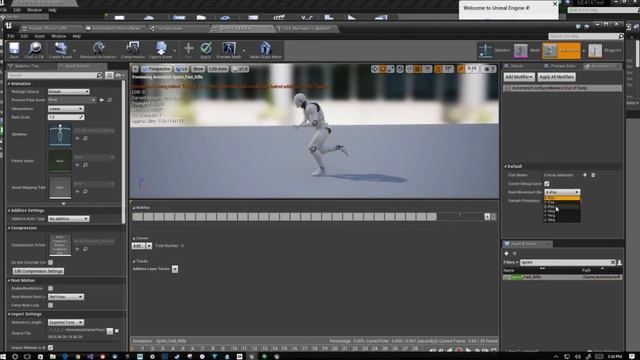This screenshot has width=640, height=360.
Task: Click LOD Auto viewport button
Action: point(218,69)
